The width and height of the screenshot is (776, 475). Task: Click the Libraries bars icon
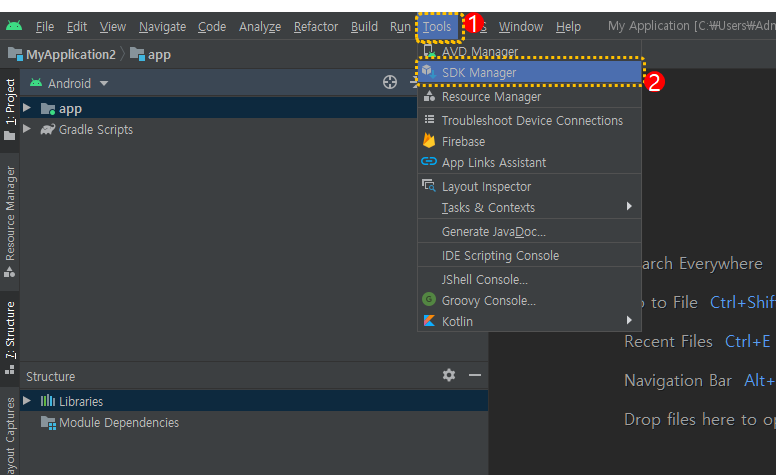coord(48,400)
